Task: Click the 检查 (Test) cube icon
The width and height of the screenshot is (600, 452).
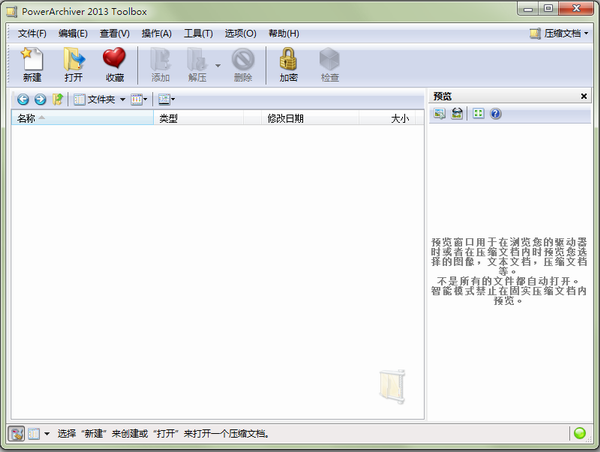Action: (329, 64)
